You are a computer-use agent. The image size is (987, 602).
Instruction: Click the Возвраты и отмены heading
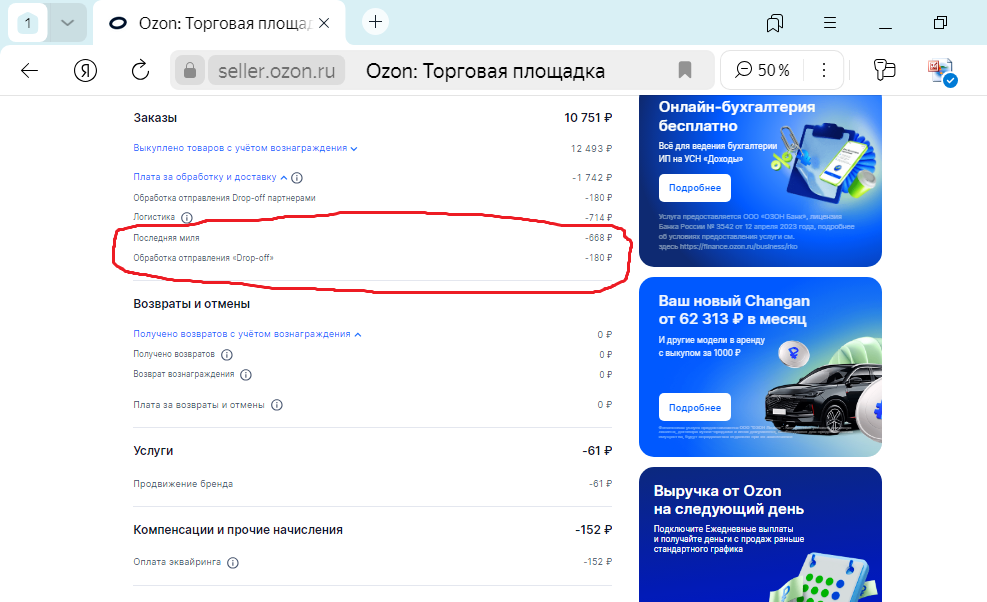pyautogui.click(x=191, y=304)
